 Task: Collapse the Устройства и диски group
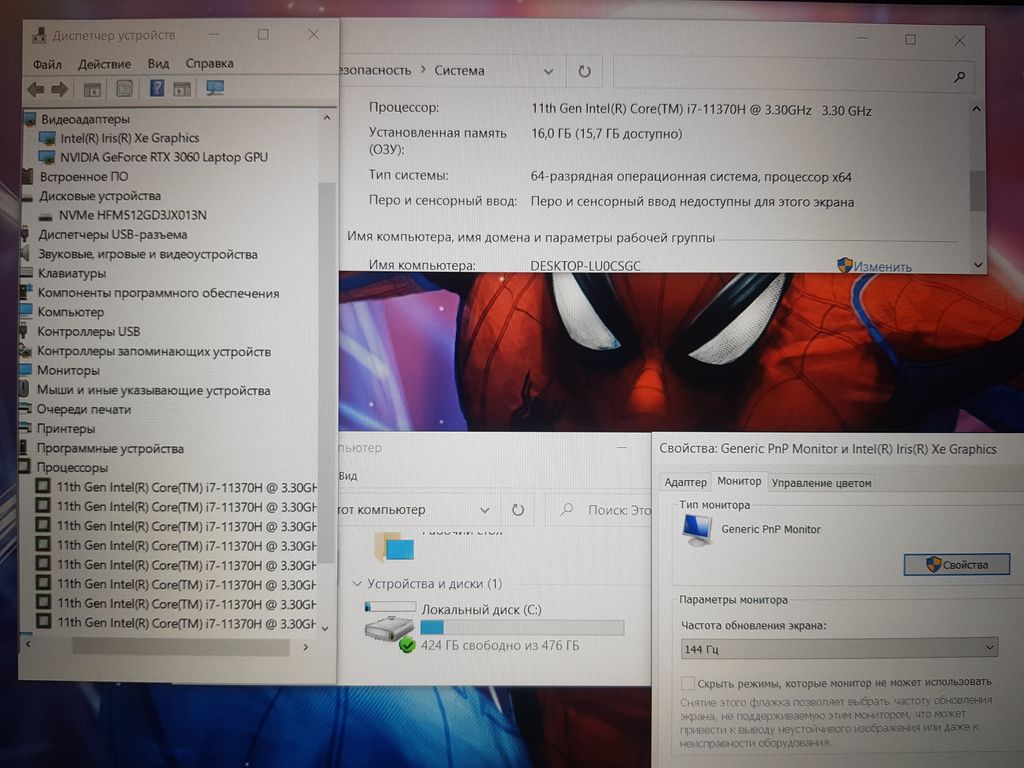(x=357, y=583)
